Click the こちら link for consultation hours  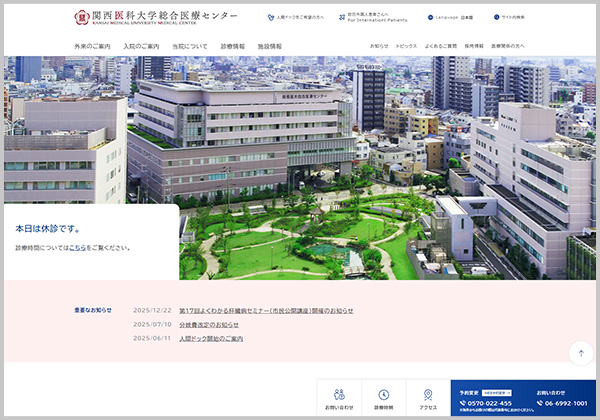pyautogui.click(x=77, y=247)
